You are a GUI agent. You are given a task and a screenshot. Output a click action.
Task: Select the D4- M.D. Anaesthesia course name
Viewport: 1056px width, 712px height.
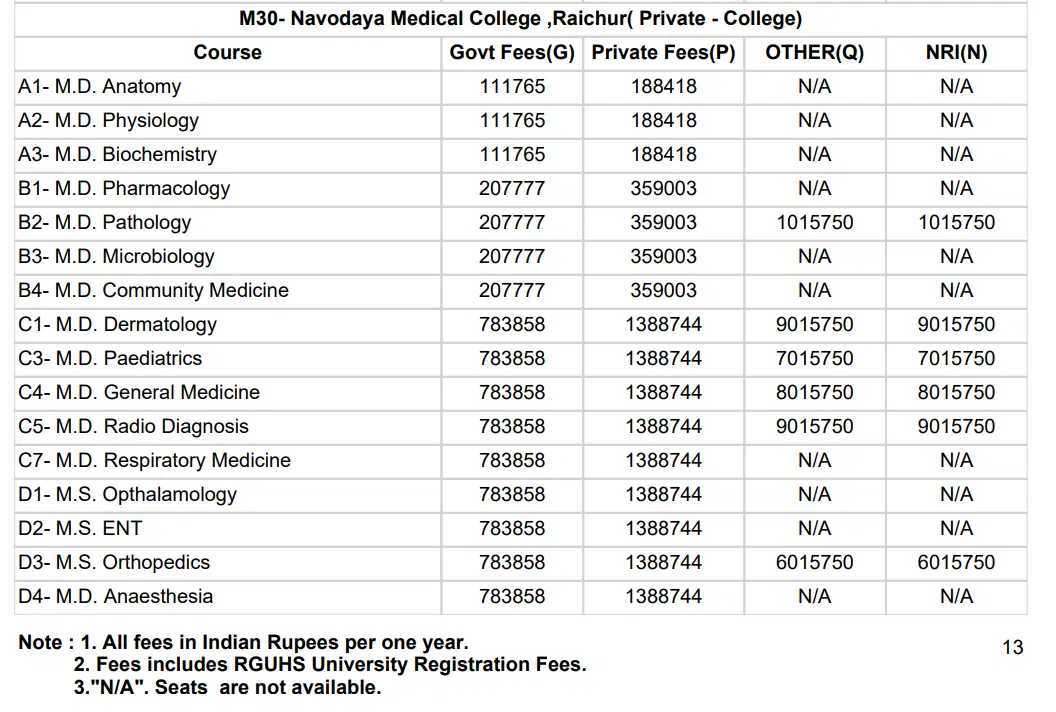click(115, 597)
